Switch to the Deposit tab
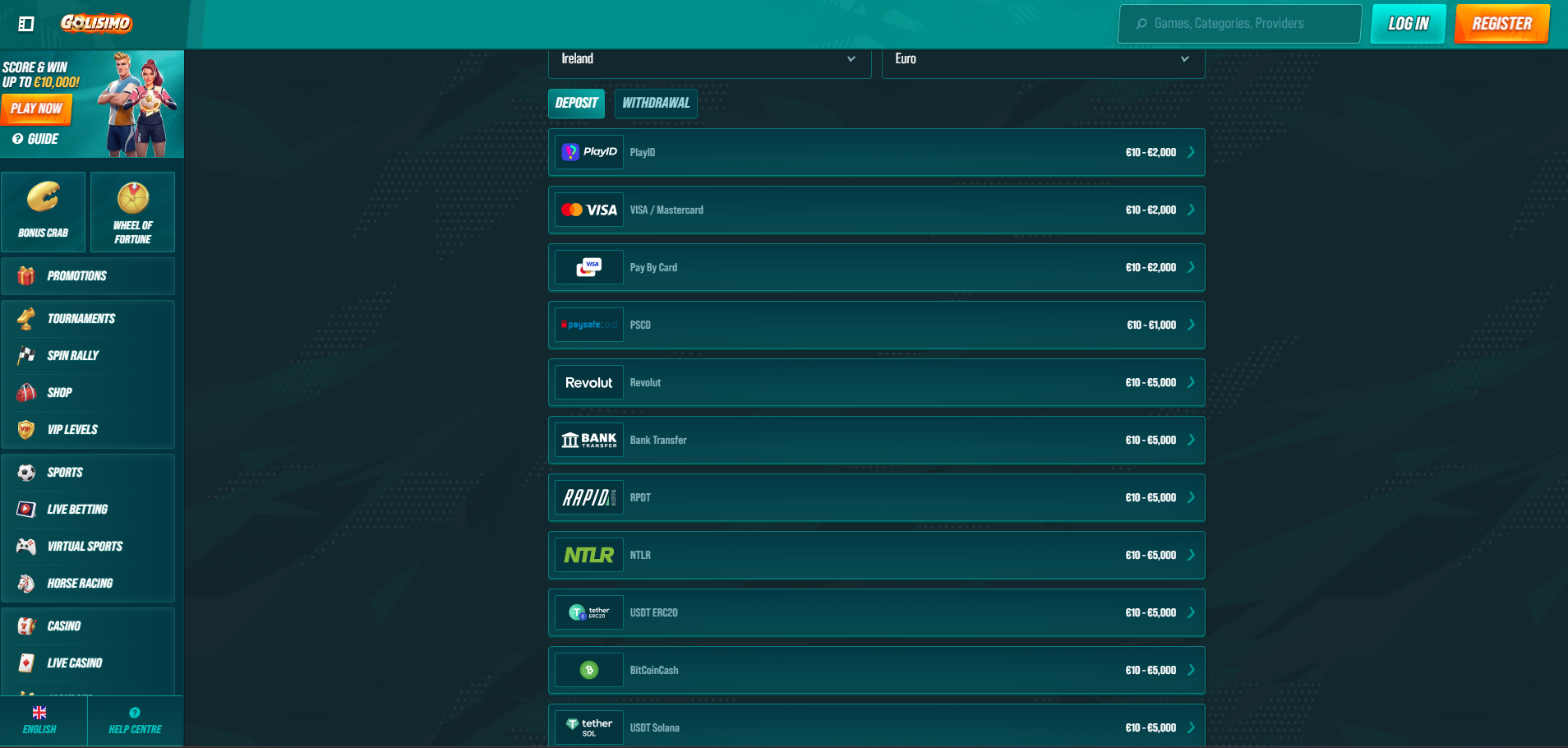 click(576, 104)
